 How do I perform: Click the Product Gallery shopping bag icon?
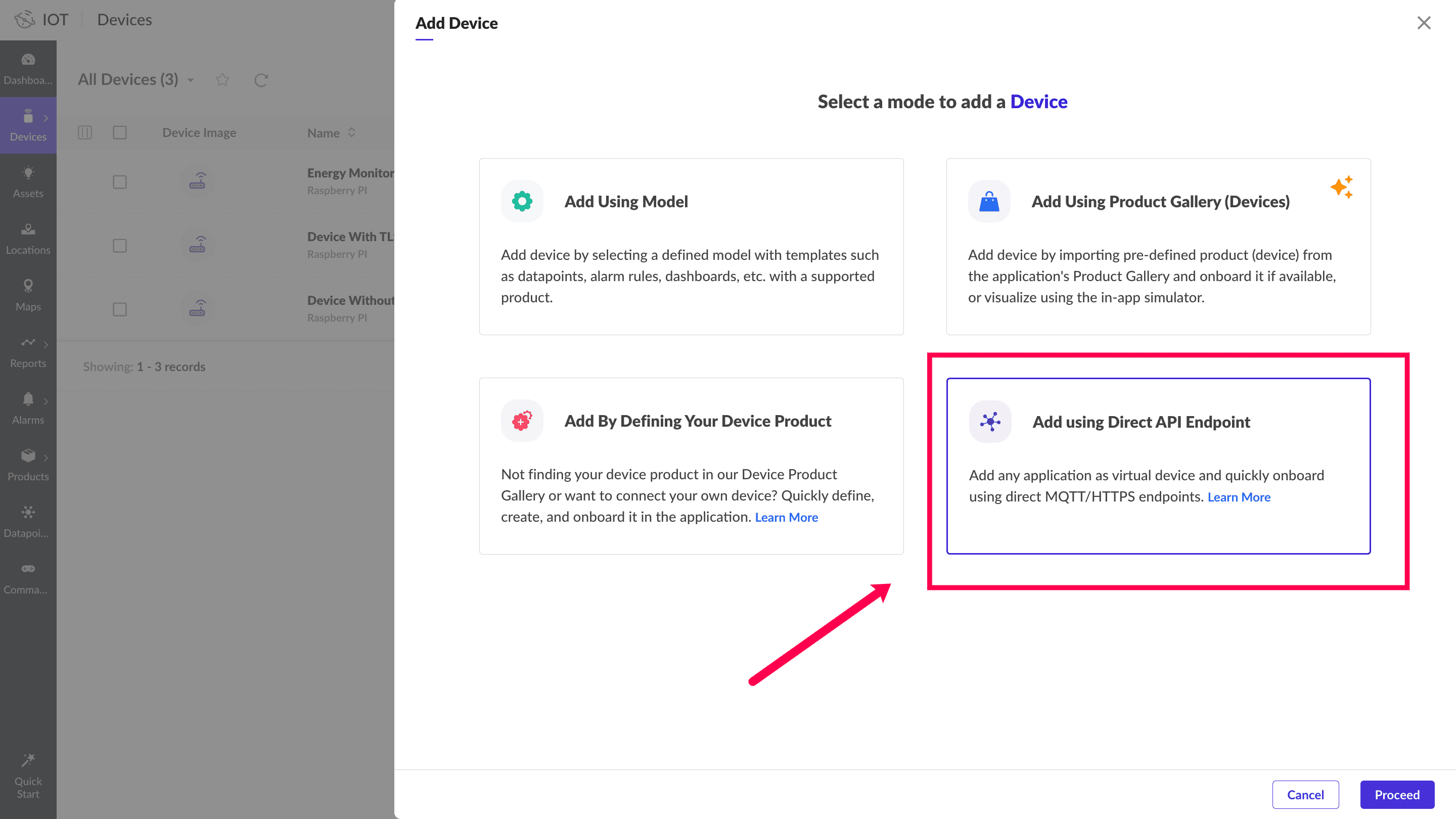pyautogui.click(x=988, y=201)
